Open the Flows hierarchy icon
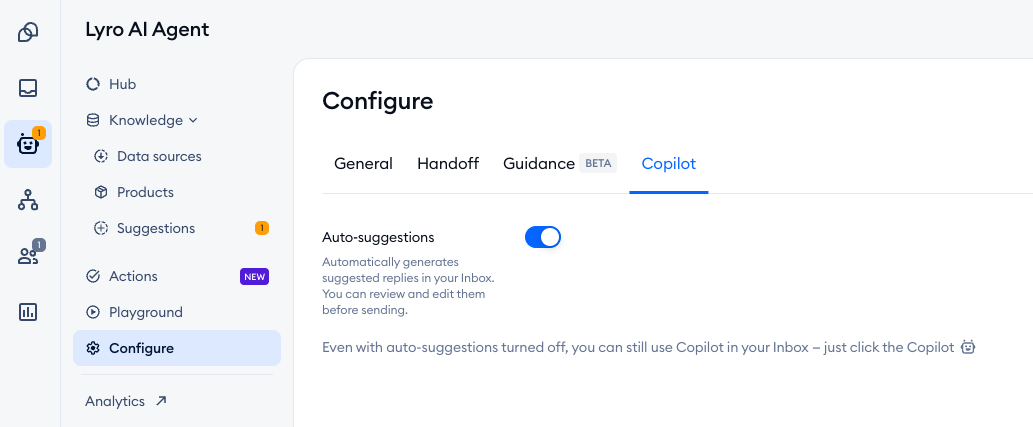This screenshot has width=1033, height=427. tap(28, 200)
